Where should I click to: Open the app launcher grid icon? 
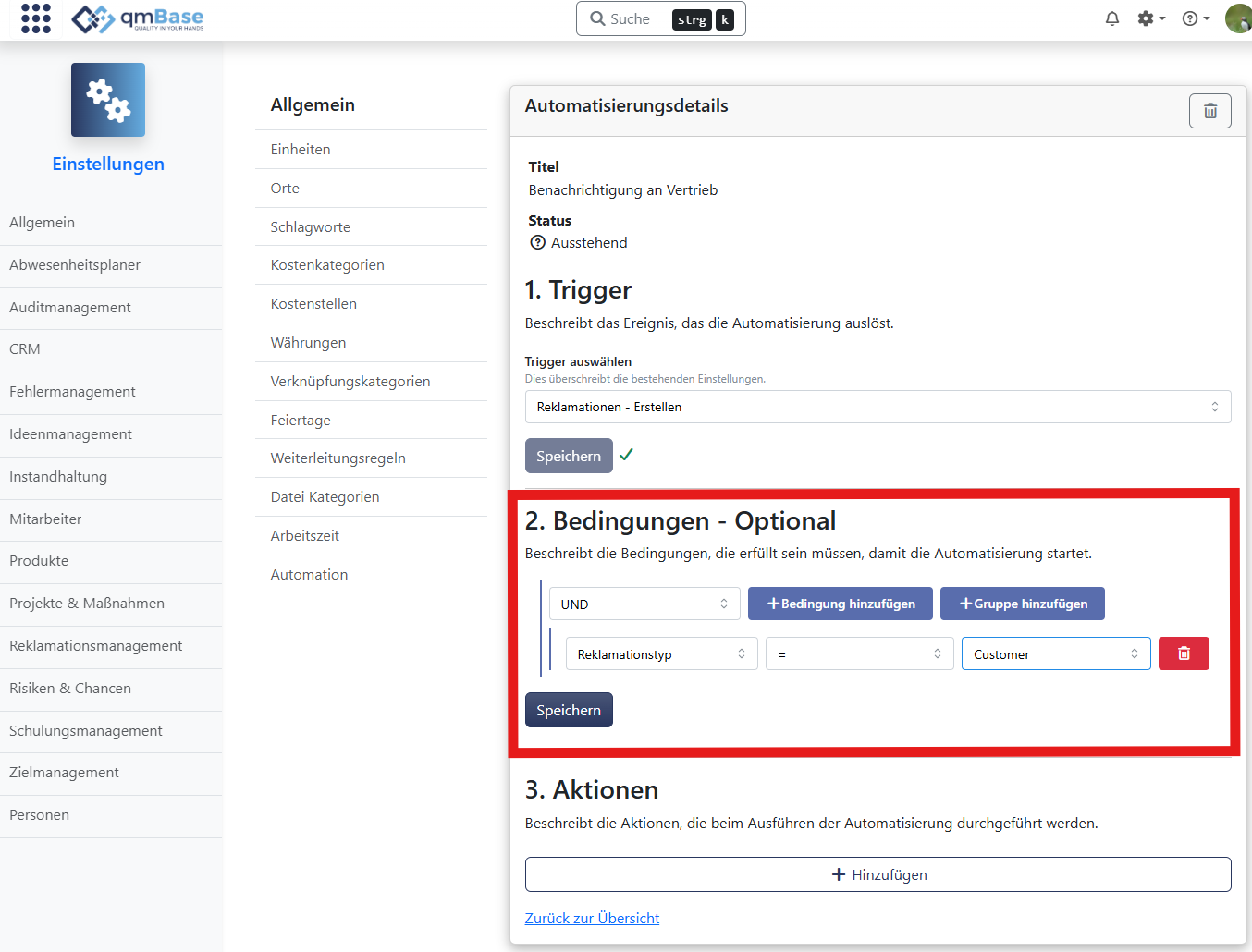[x=36, y=18]
